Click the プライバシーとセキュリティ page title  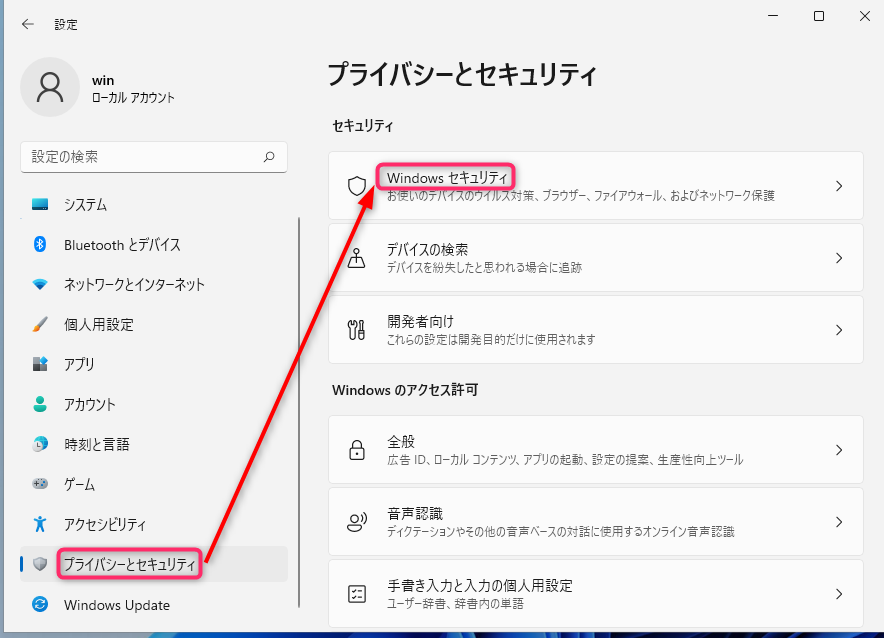coord(462,74)
